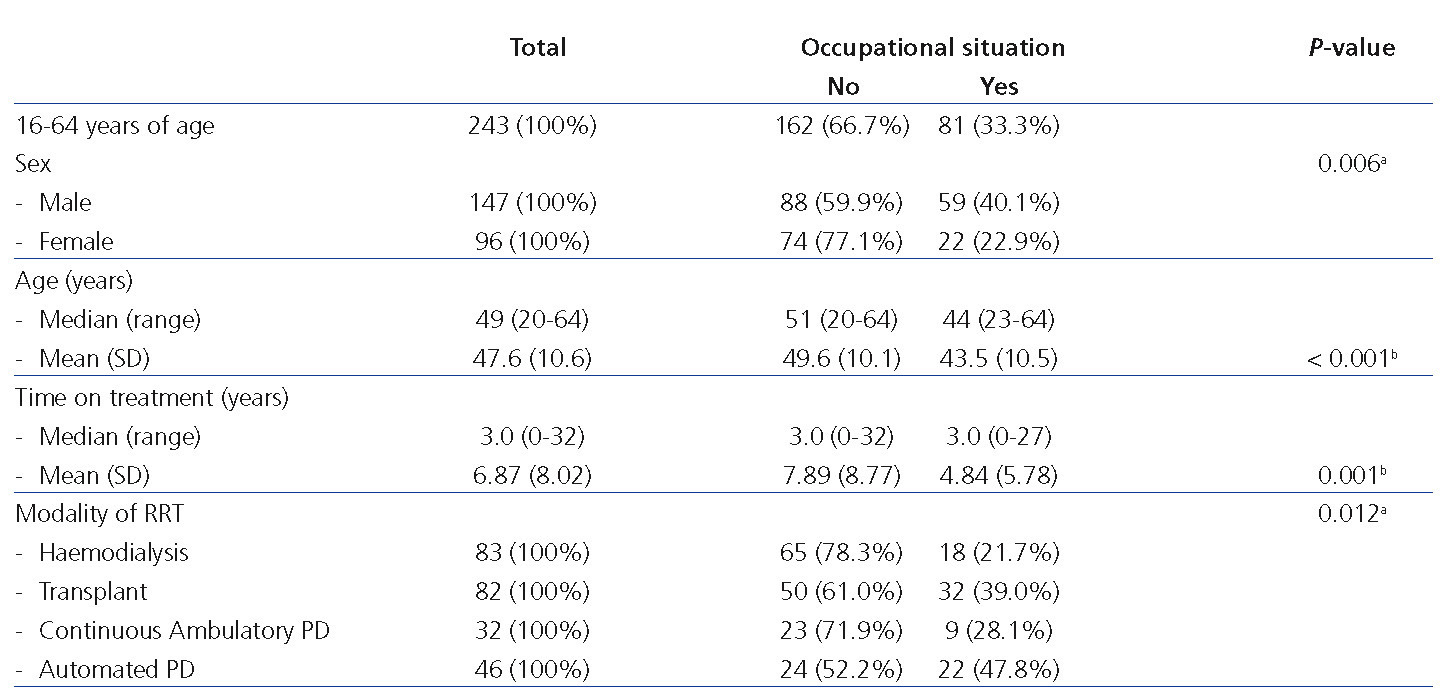Image resolution: width=1447 pixels, height=696 pixels.
Task: Click the "Occupational situation" header
Action: pos(932,47)
